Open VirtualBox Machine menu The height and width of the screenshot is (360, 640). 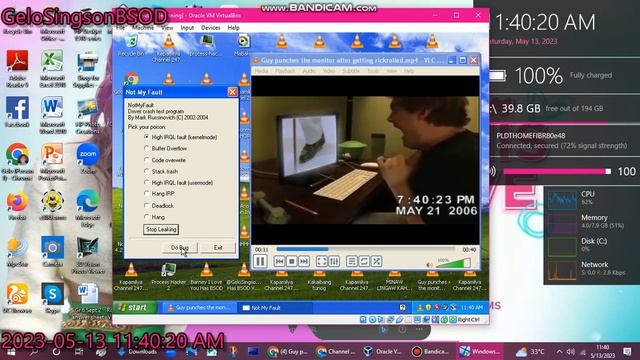pyautogui.click(x=143, y=28)
